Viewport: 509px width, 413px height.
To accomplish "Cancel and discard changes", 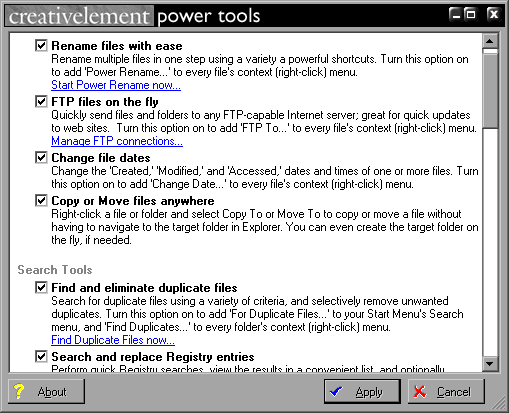I will click(x=446, y=392).
